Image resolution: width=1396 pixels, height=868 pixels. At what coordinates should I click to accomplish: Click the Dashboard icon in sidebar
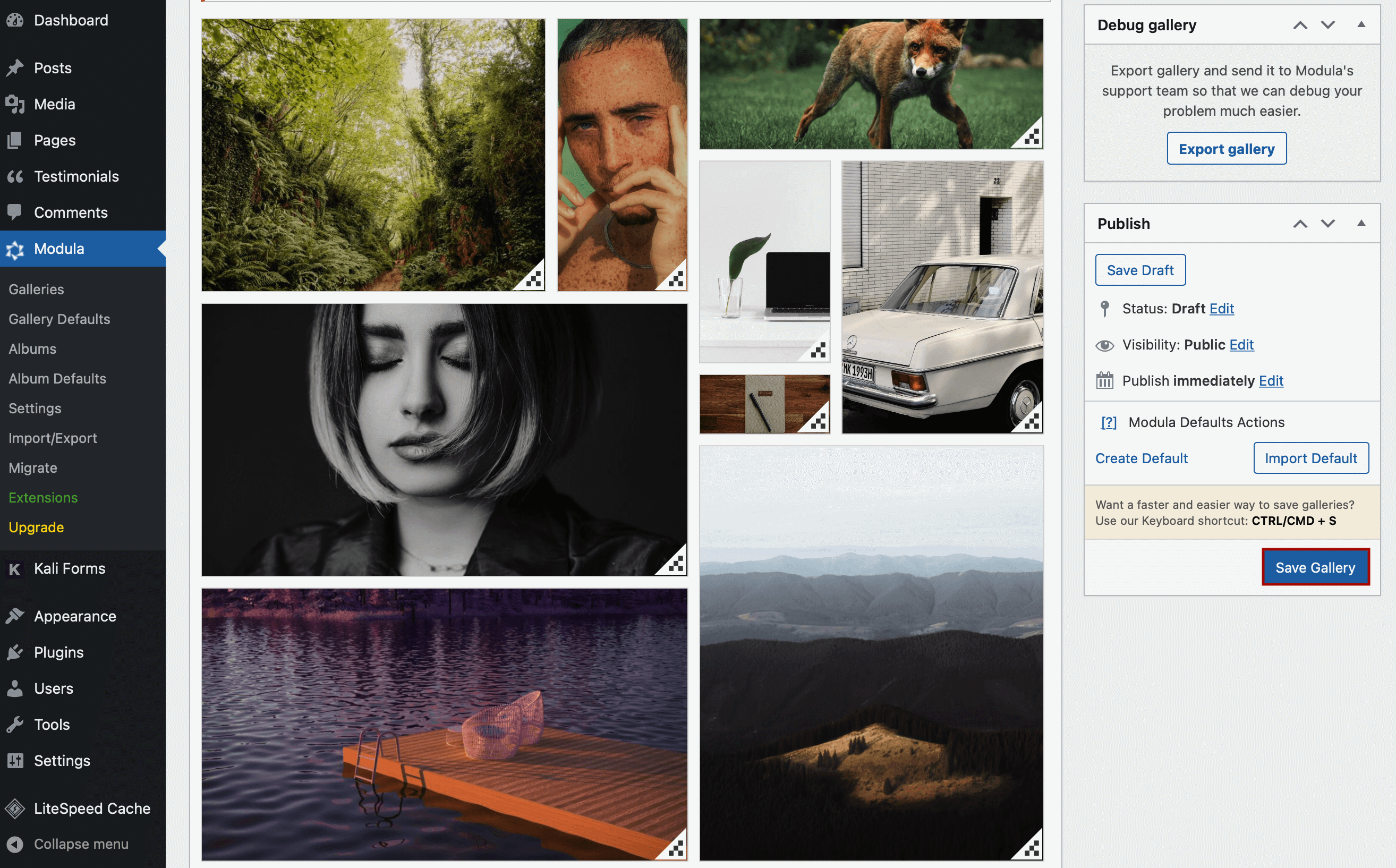pyautogui.click(x=15, y=20)
